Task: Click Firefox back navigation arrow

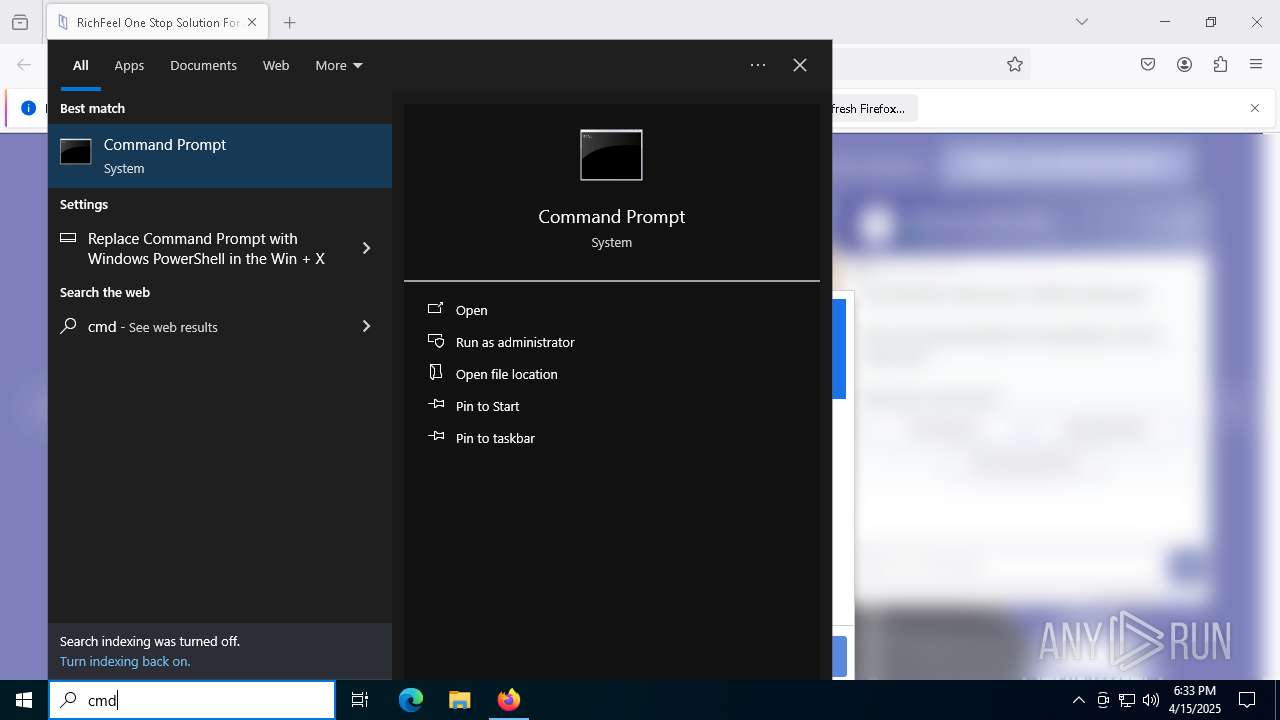Action: 24,64
